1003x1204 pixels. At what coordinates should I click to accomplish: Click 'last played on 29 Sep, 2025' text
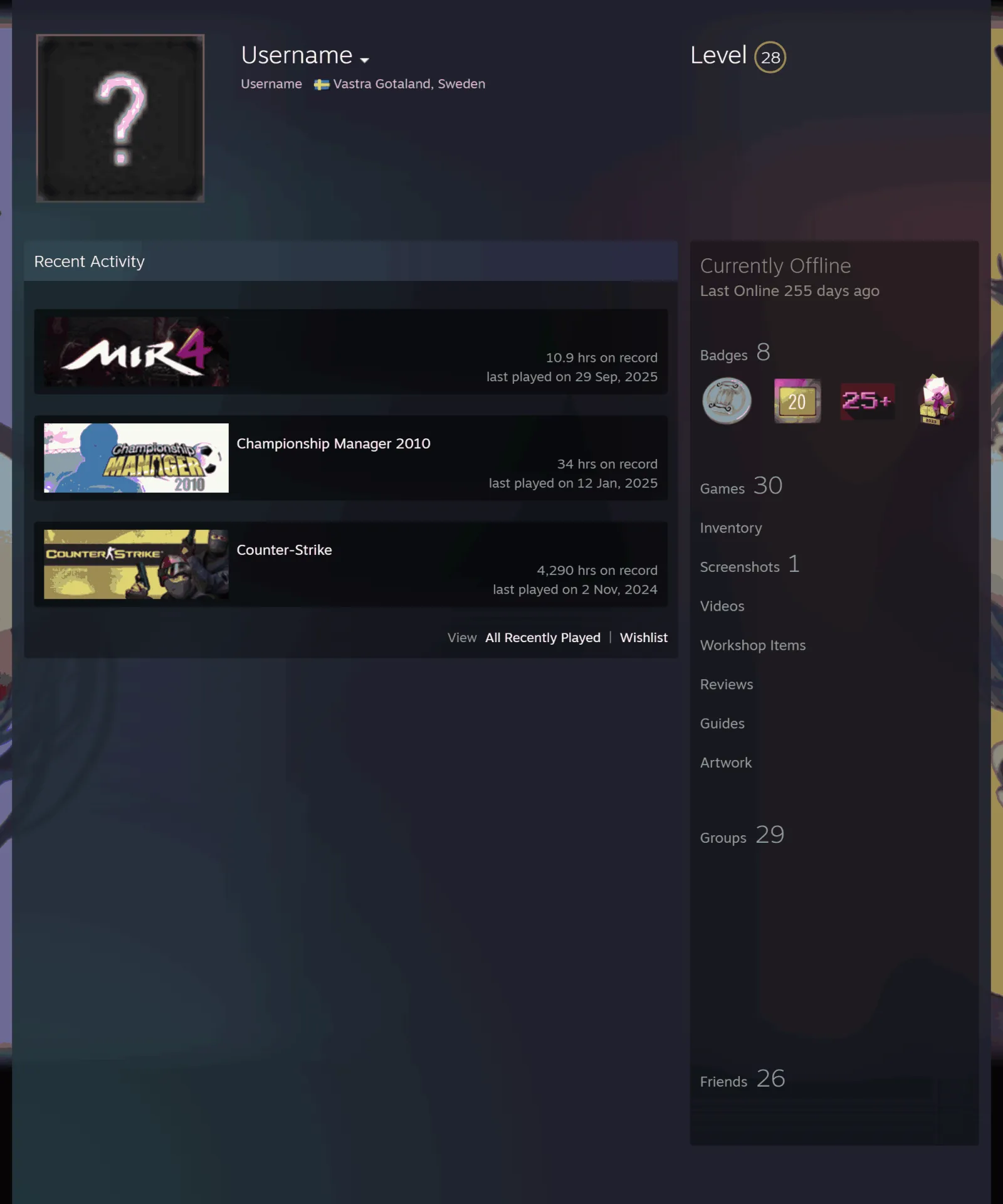coord(572,377)
